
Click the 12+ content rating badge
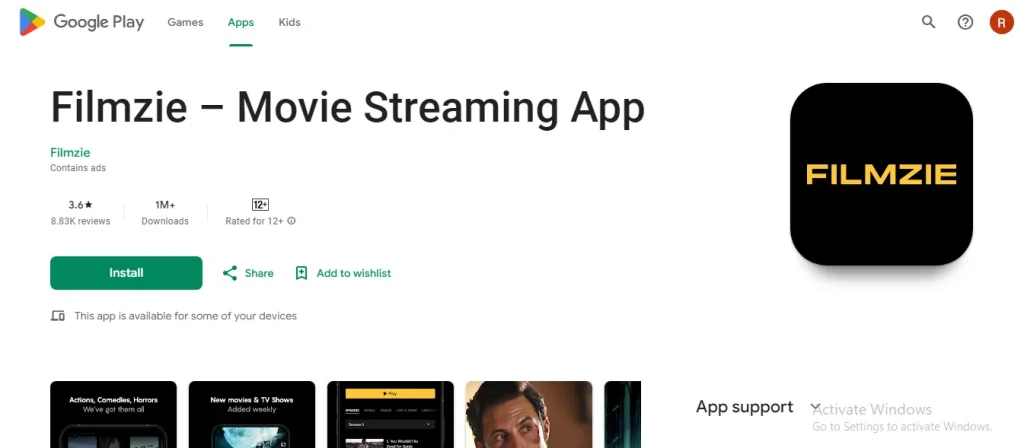click(x=260, y=204)
